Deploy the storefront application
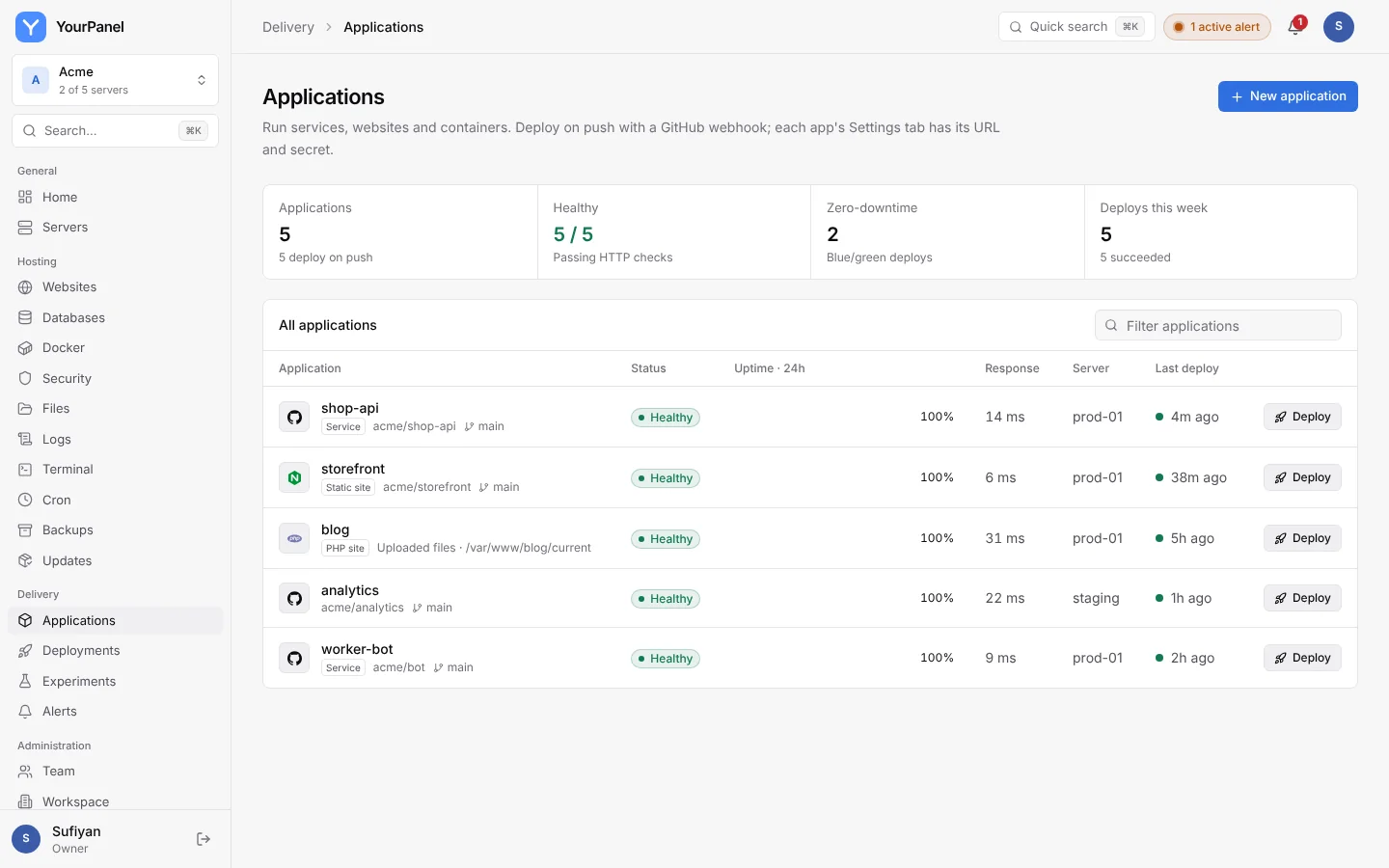Viewport: 1389px width, 868px height. pyautogui.click(x=1302, y=477)
